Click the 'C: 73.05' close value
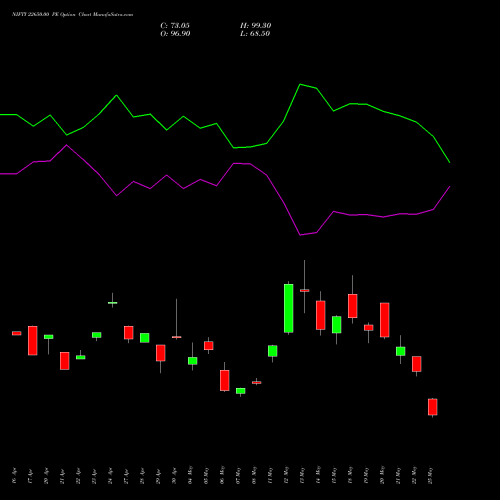500x500 pixels. pos(175,26)
